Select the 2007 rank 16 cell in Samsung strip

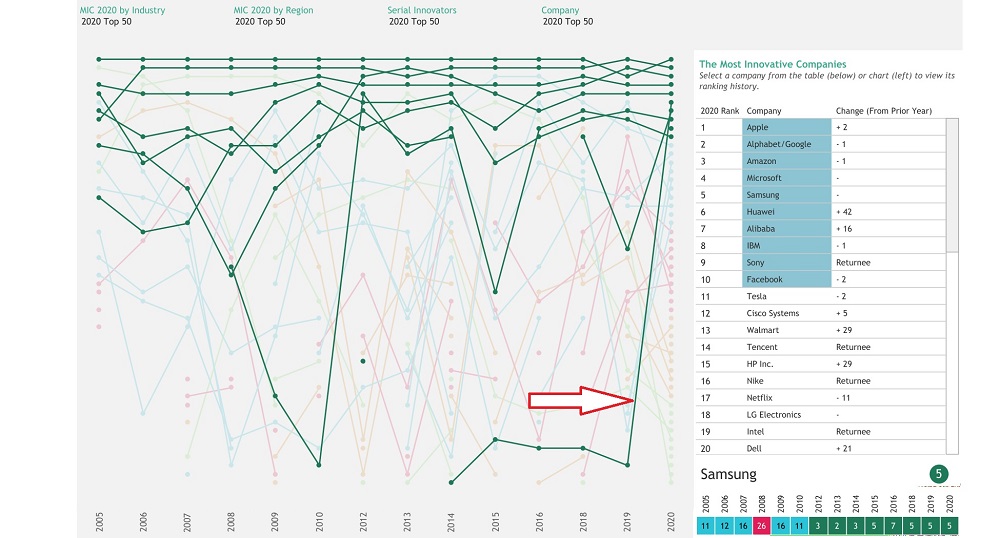click(742, 526)
